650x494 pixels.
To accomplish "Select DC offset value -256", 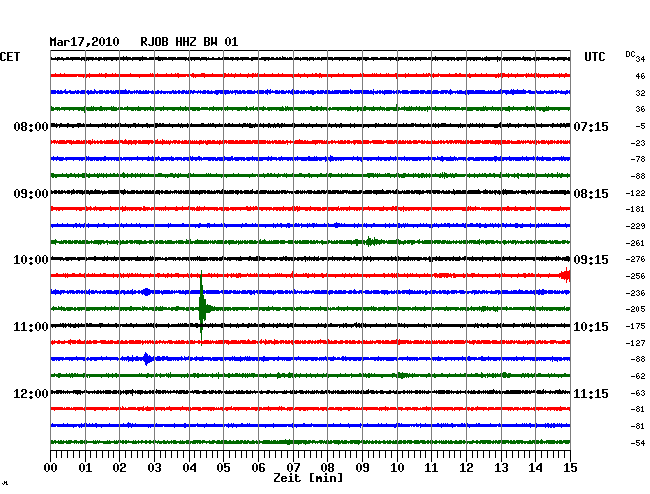I will [635, 276].
